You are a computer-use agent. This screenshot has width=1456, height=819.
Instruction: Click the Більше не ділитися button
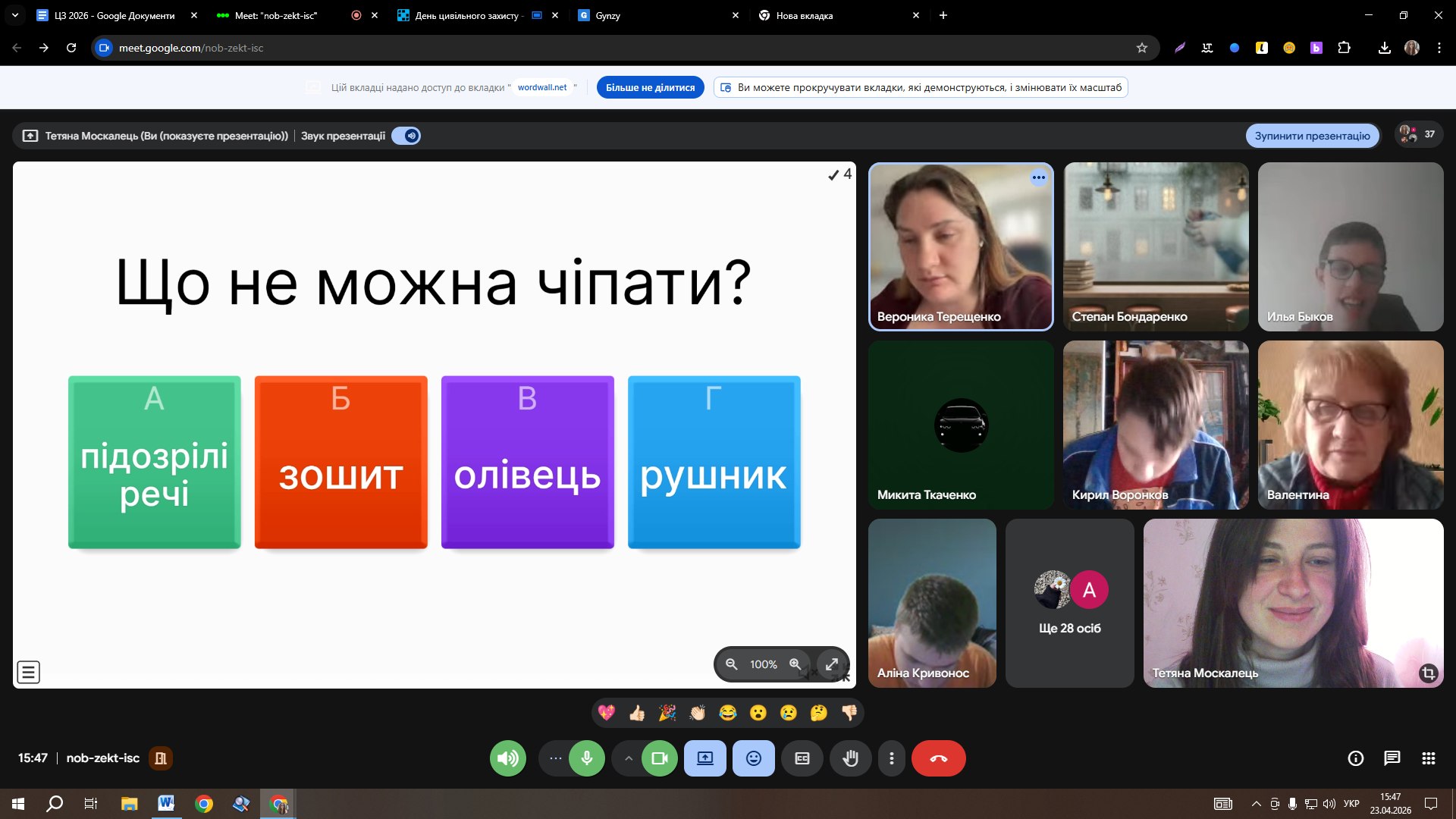(x=650, y=87)
